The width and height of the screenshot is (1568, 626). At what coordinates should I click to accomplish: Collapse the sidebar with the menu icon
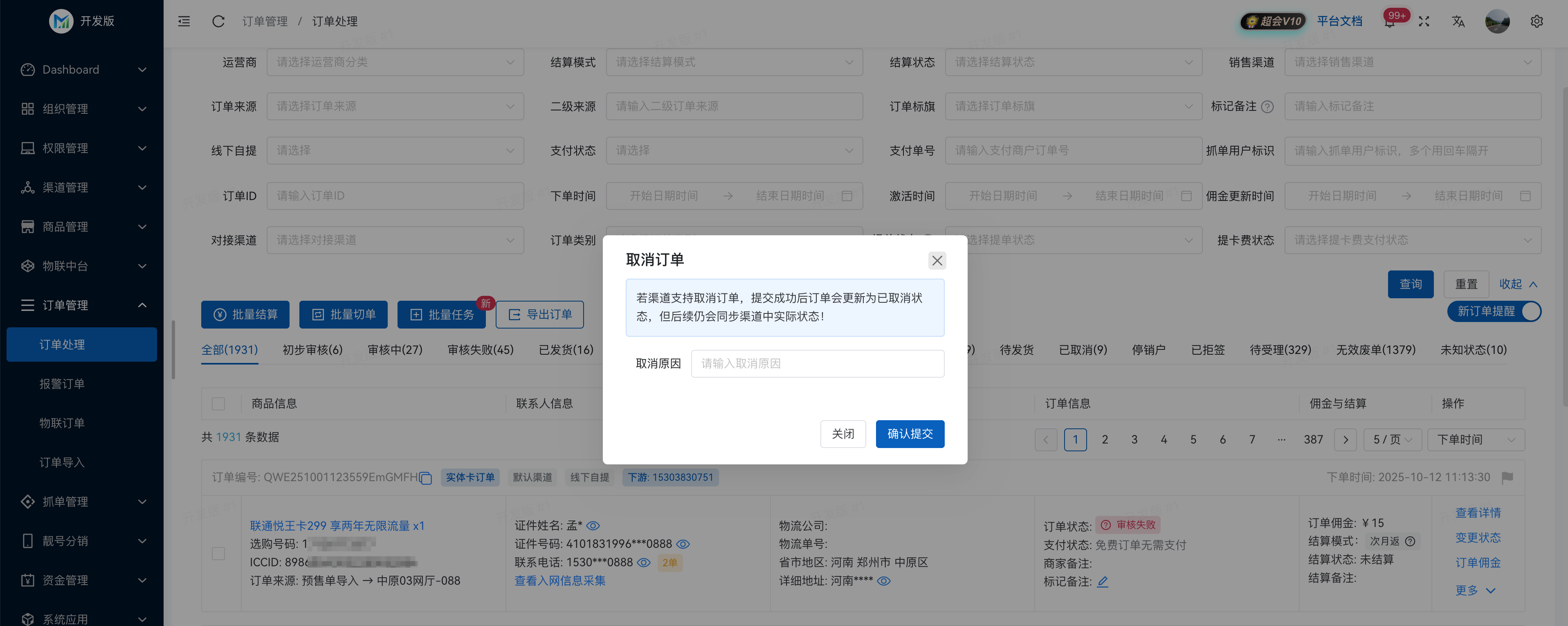(184, 21)
